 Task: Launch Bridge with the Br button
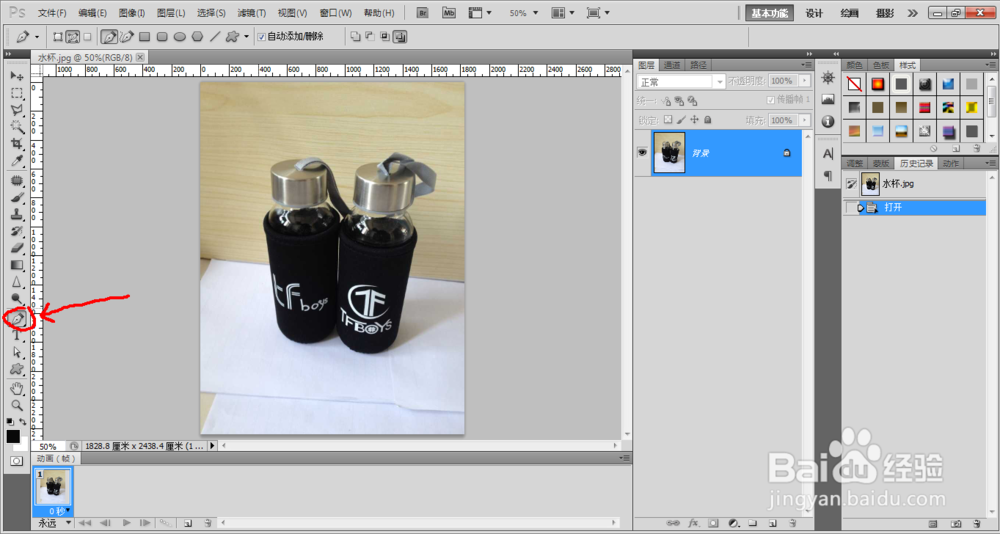tap(423, 13)
